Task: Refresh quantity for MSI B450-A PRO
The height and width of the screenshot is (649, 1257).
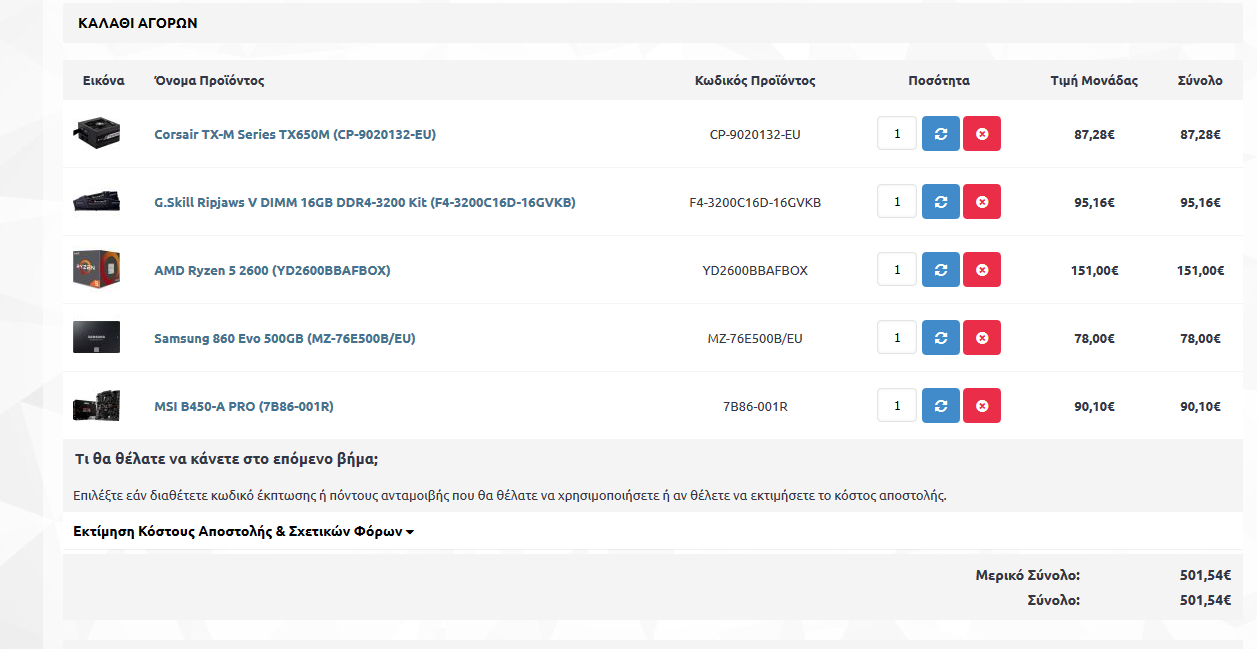Action: [940, 406]
